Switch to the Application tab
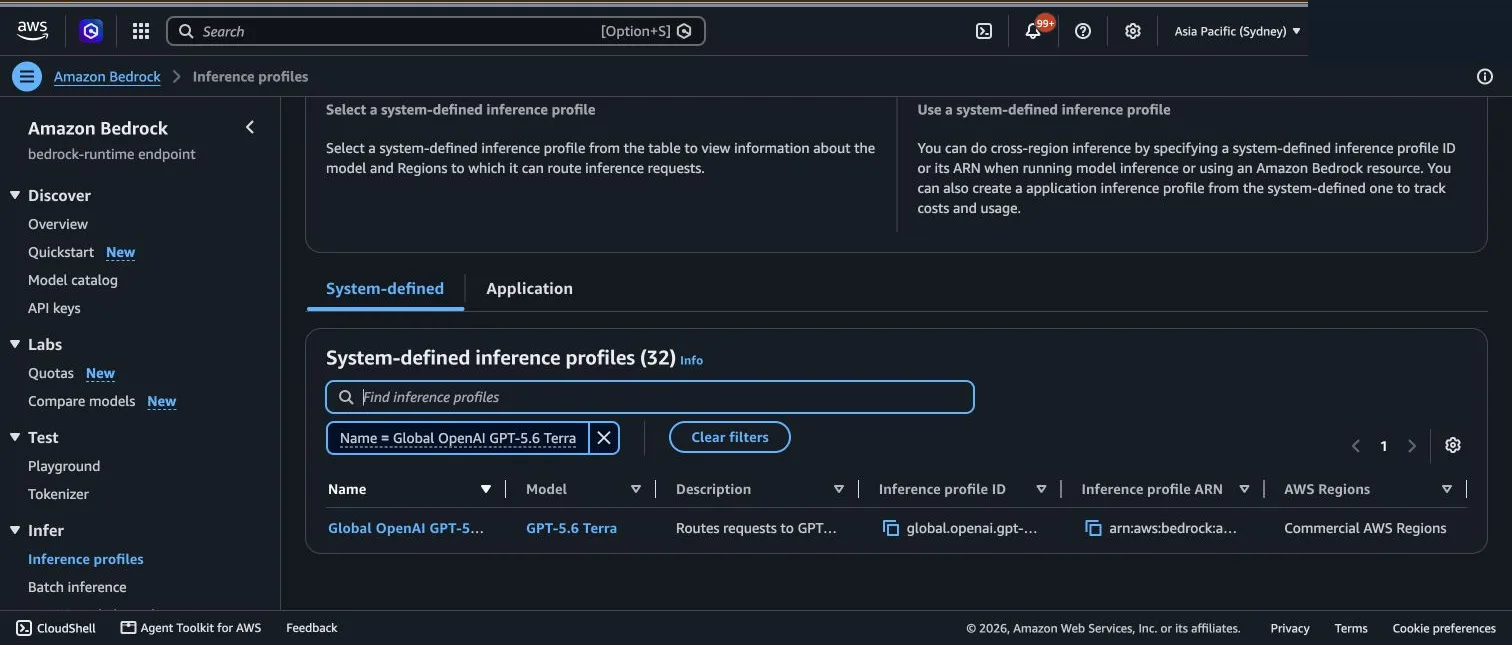Viewport: 1512px width, 645px height. (x=529, y=288)
